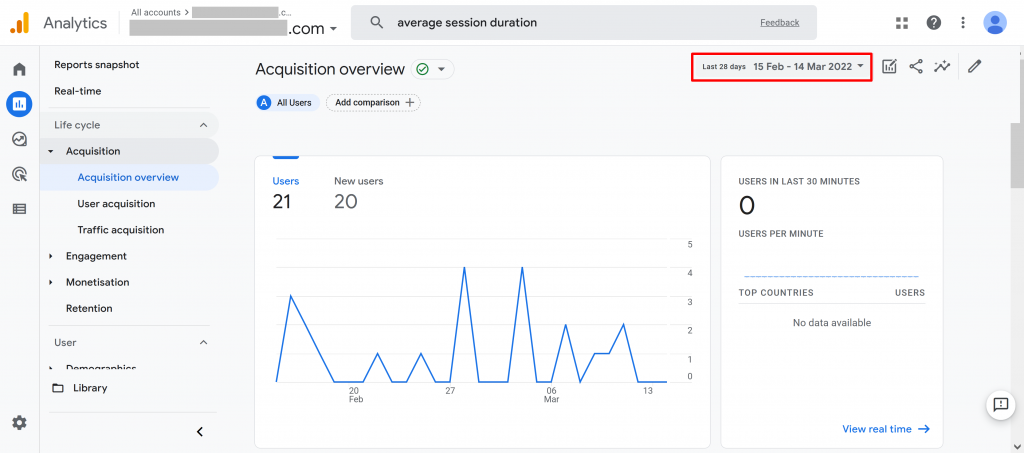This screenshot has width=1024, height=453.
Task: Expand the Monetisation tree item
Action: [50, 282]
